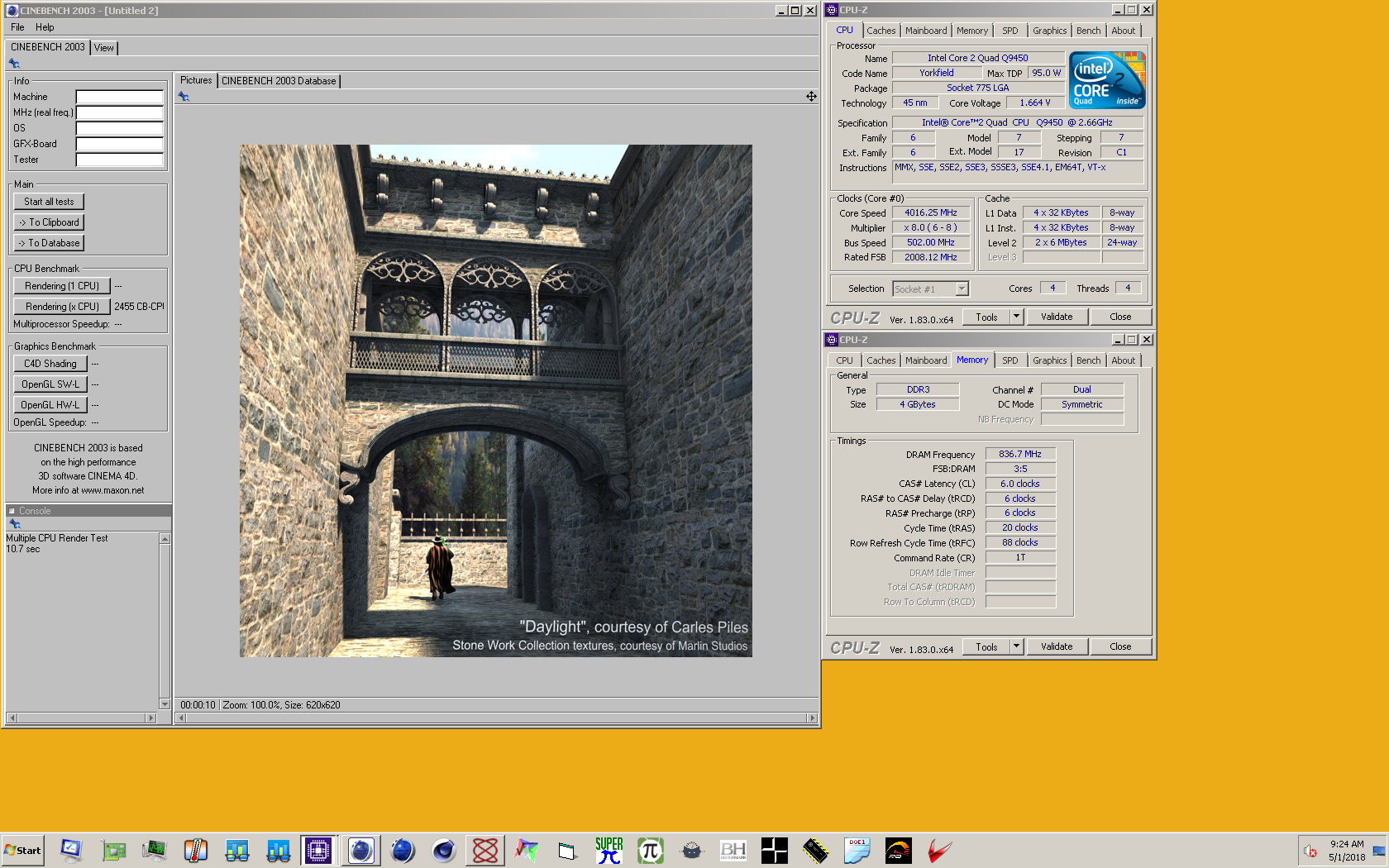This screenshot has height=868, width=1389.
Task: Click the Intel Core 2 Quad logo
Action: pos(1107,80)
